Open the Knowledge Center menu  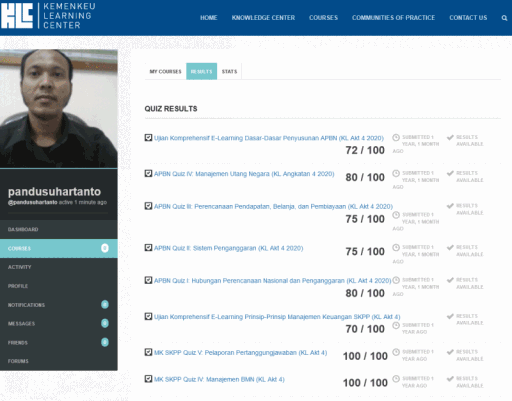(x=263, y=18)
